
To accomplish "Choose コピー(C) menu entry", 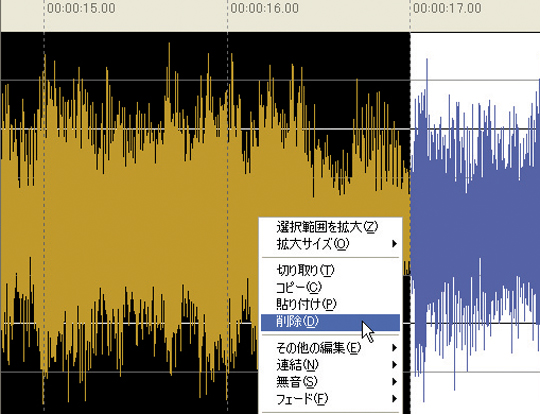I will tap(330, 287).
